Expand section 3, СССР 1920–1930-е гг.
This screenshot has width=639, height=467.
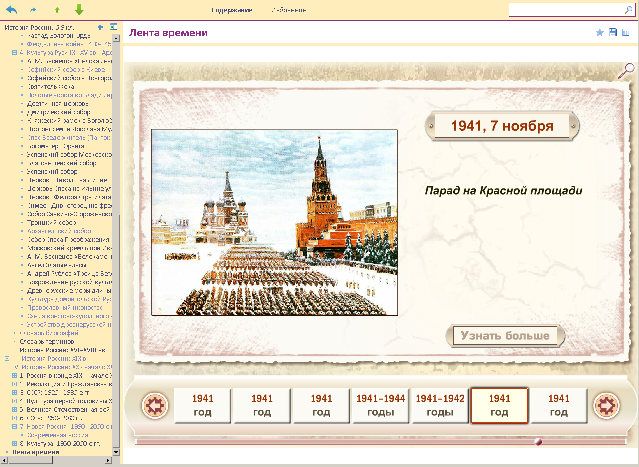click(x=15, y=392)
